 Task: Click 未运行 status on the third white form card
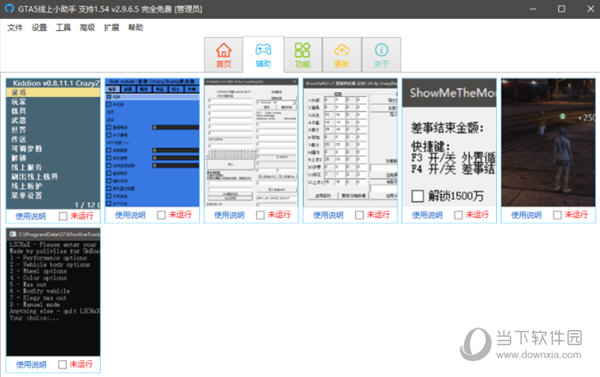coord(279,215)
